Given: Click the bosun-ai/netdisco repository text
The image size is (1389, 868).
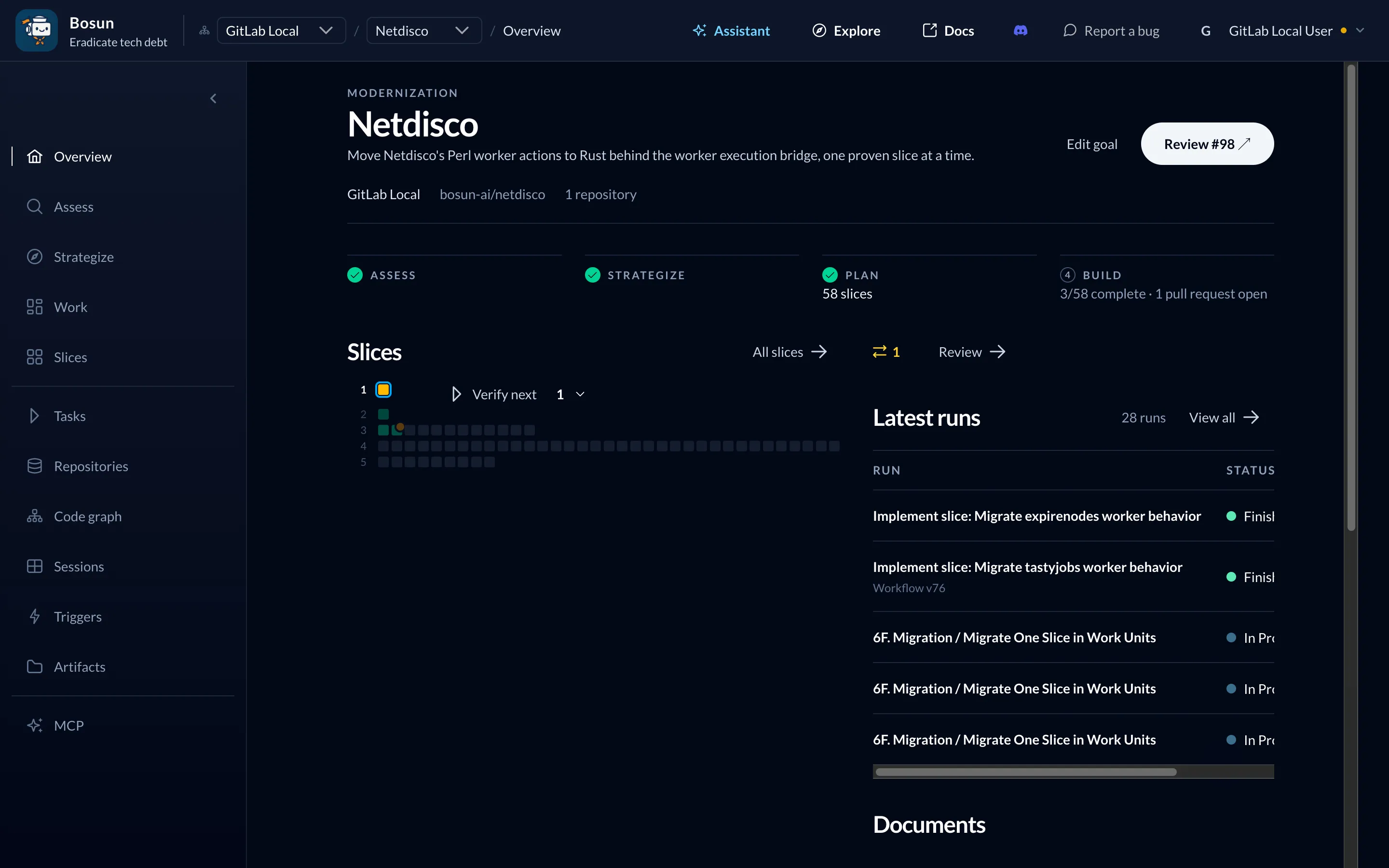Looking at the screenshot, I should tap(492, 195).
